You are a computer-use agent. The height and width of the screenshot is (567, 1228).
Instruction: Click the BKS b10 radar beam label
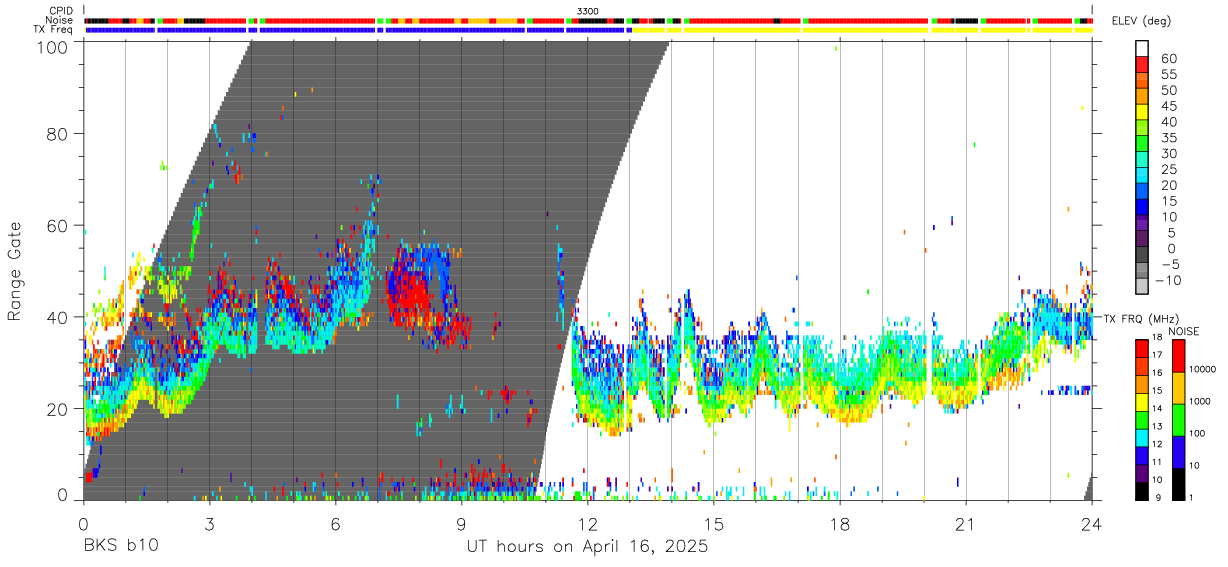pyautogui.click(x=120, y=547)
